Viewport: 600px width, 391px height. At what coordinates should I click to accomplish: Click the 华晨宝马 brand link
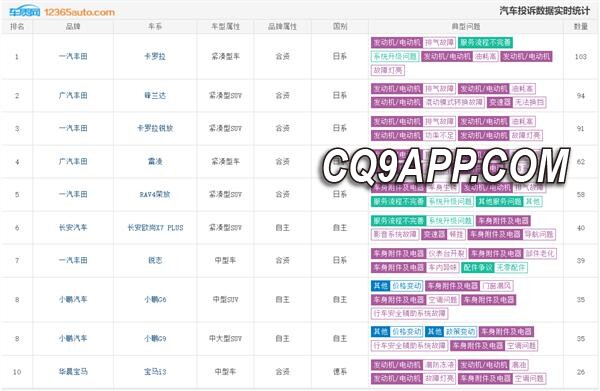coord(73,371)
